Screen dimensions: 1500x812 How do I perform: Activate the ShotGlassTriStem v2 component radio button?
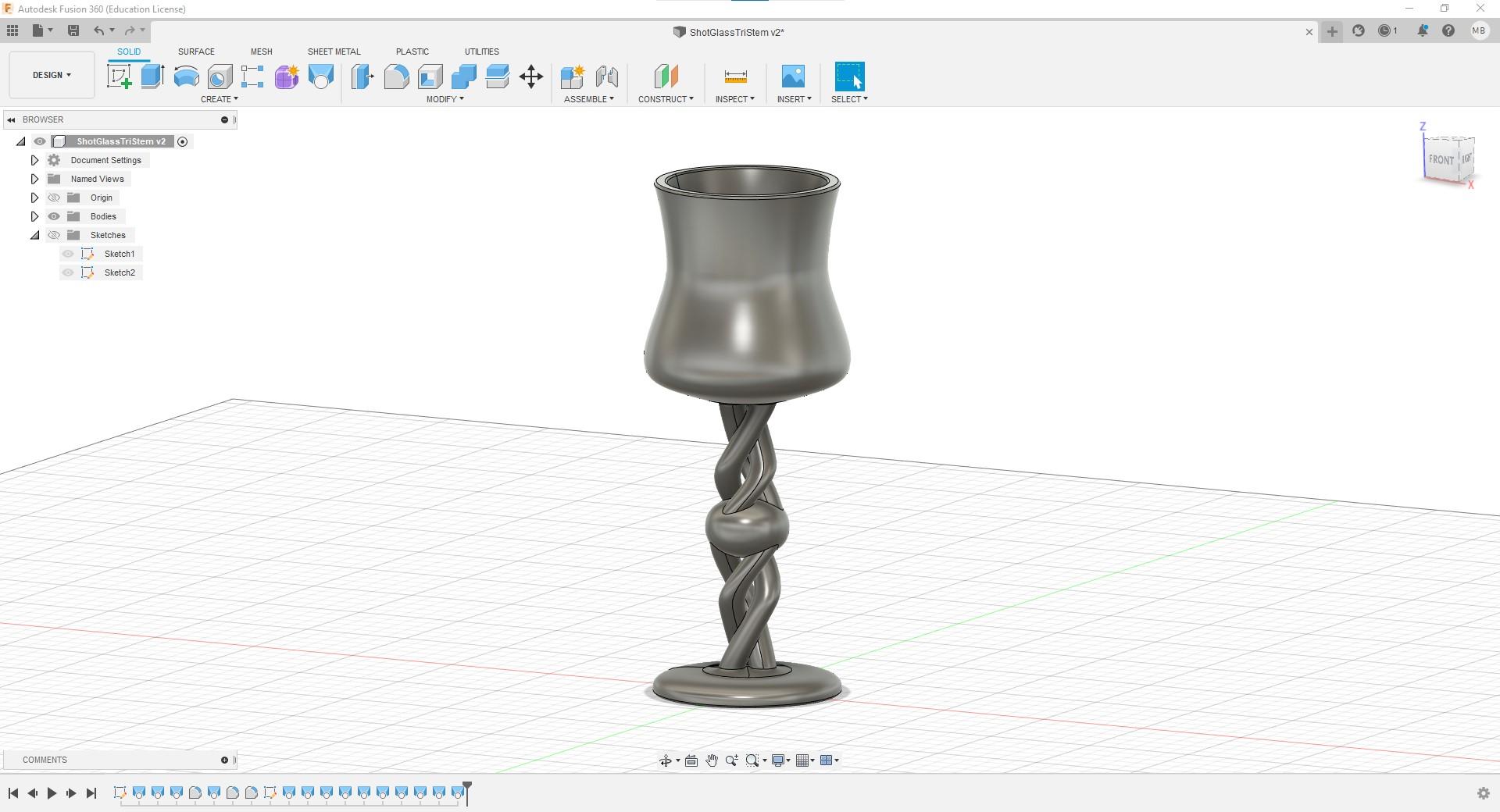pyautogui.click(x=183, y=141)
